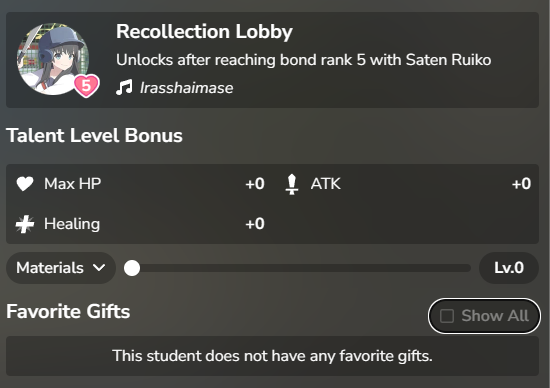The height and width of the screenshot is (388, 550).
Task: Click the bond rank 5 heart badge
Action: coord(86,86)
